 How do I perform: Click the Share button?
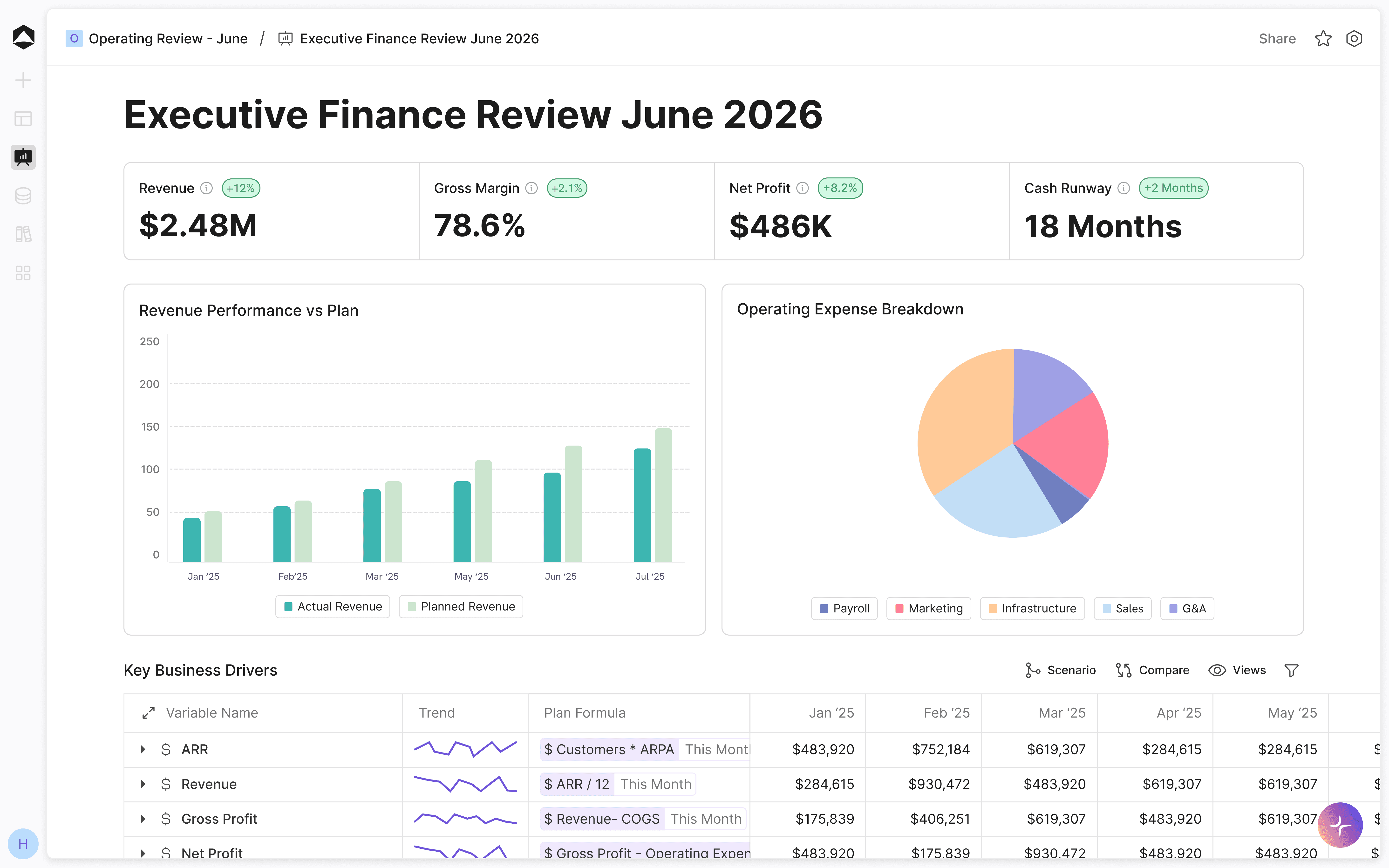[1277, 39]
